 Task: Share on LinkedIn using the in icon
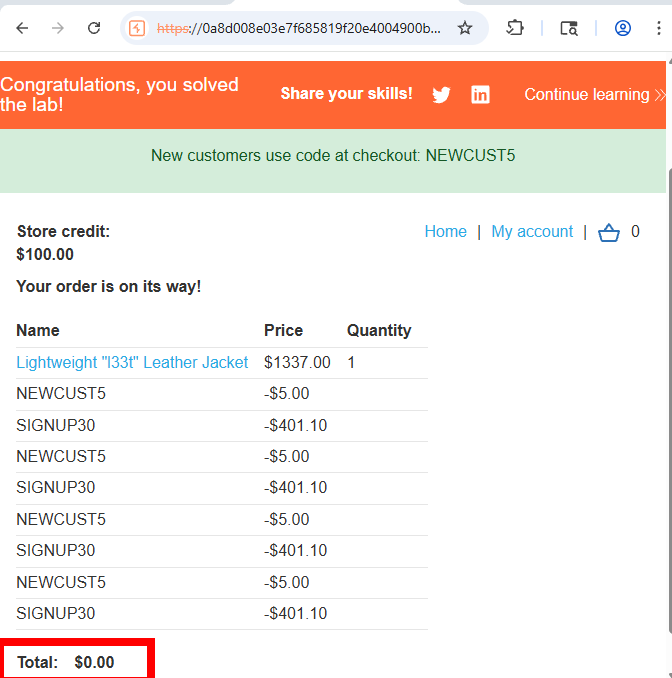(480, 94)
